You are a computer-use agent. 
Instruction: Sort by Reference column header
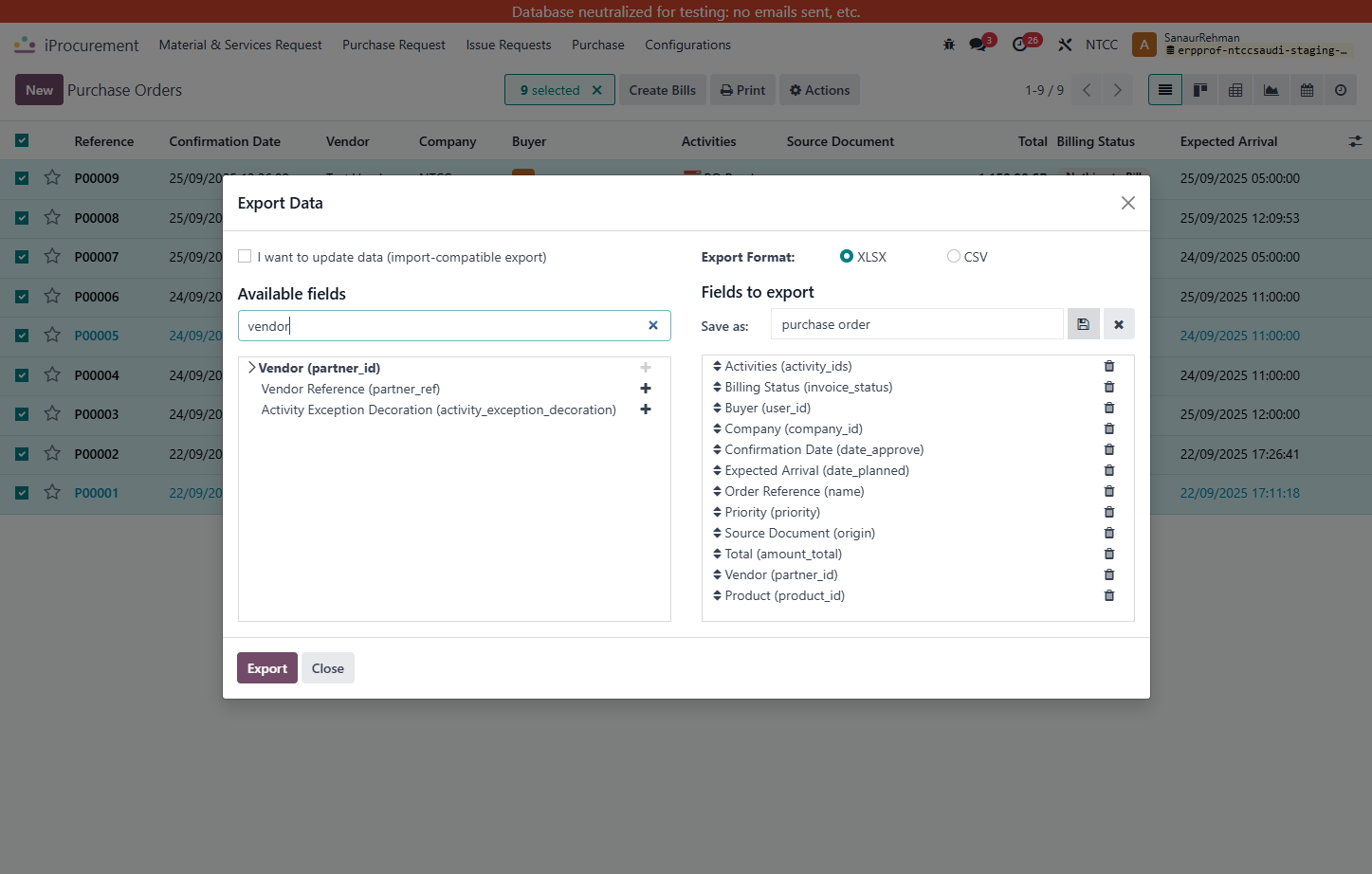pos(104,141)
